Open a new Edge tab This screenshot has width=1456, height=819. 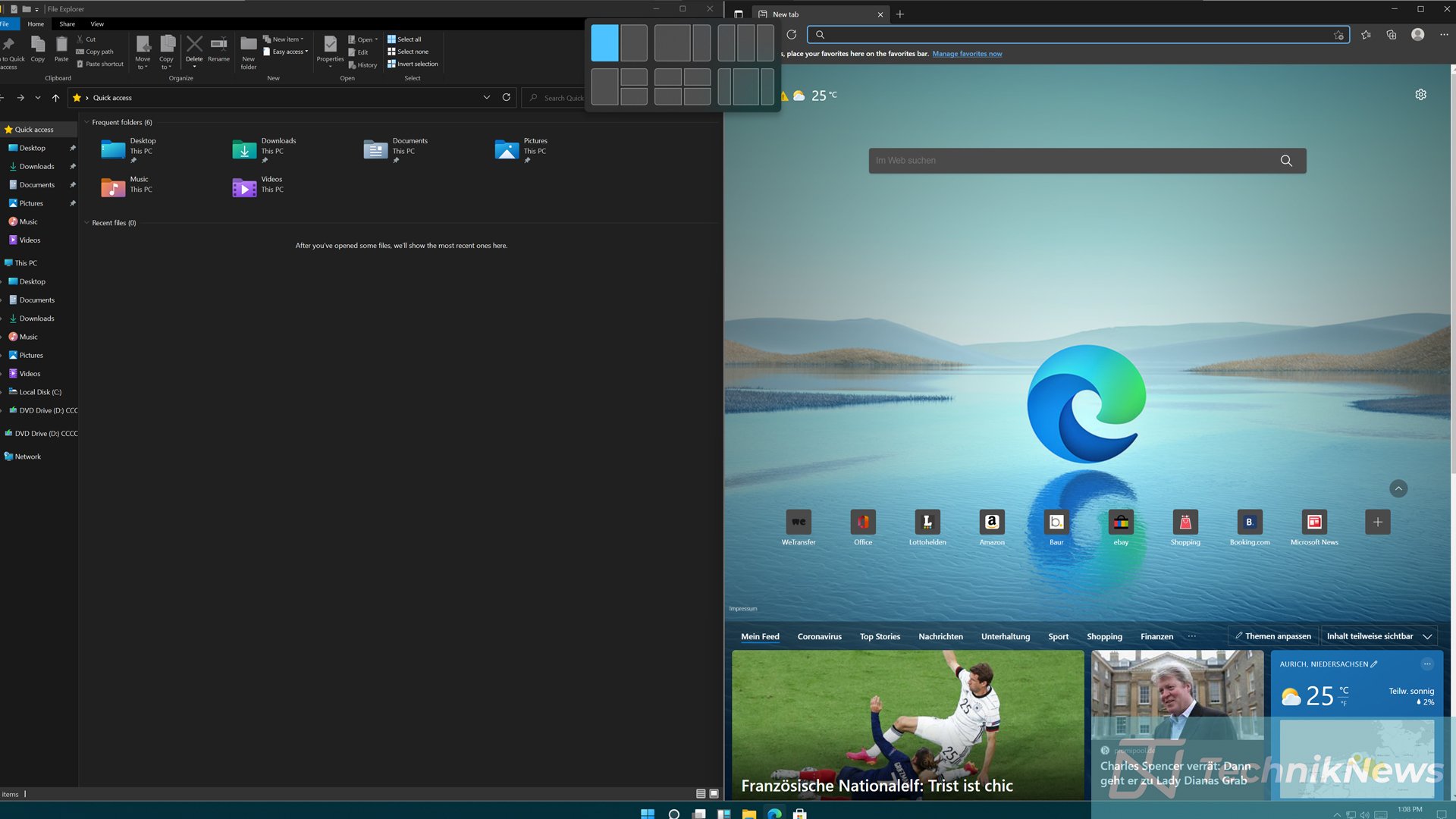900,14
